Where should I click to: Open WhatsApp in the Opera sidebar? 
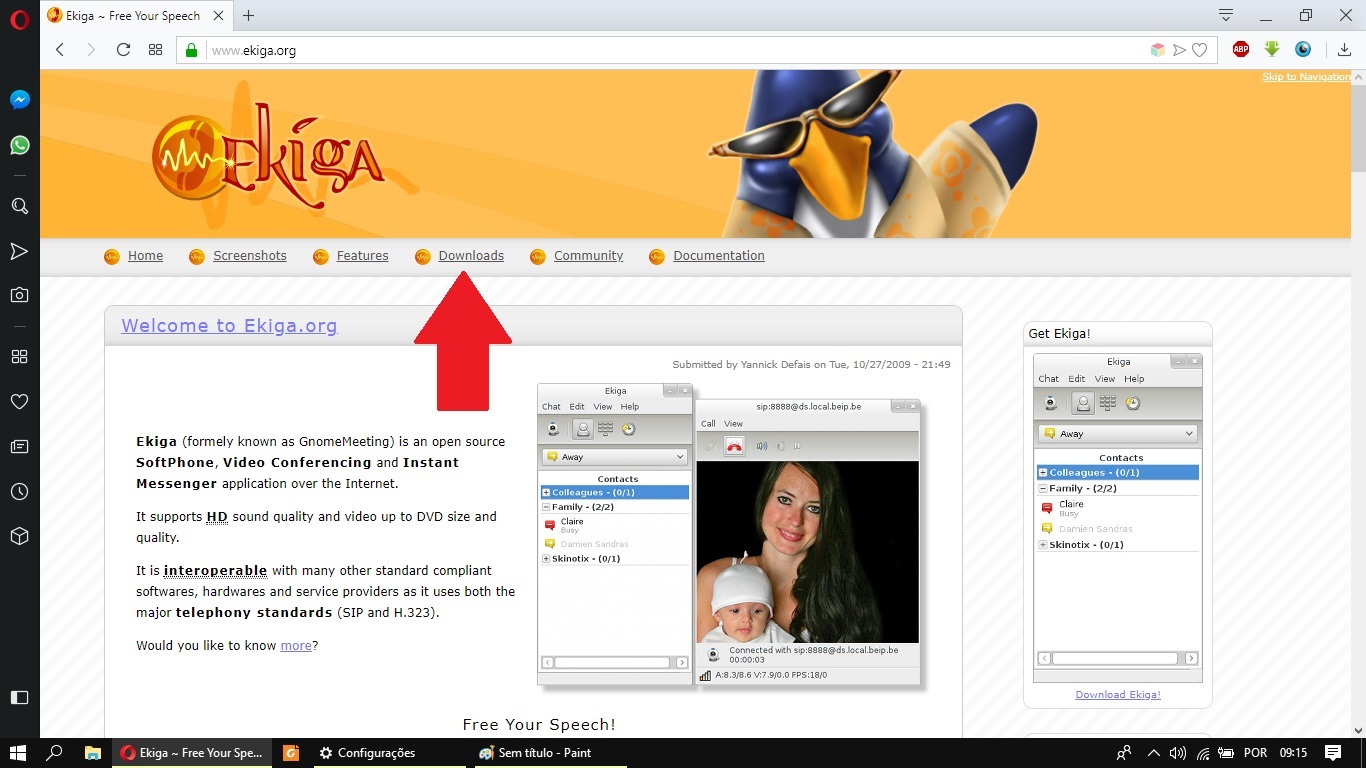click(x=19, y=146)
